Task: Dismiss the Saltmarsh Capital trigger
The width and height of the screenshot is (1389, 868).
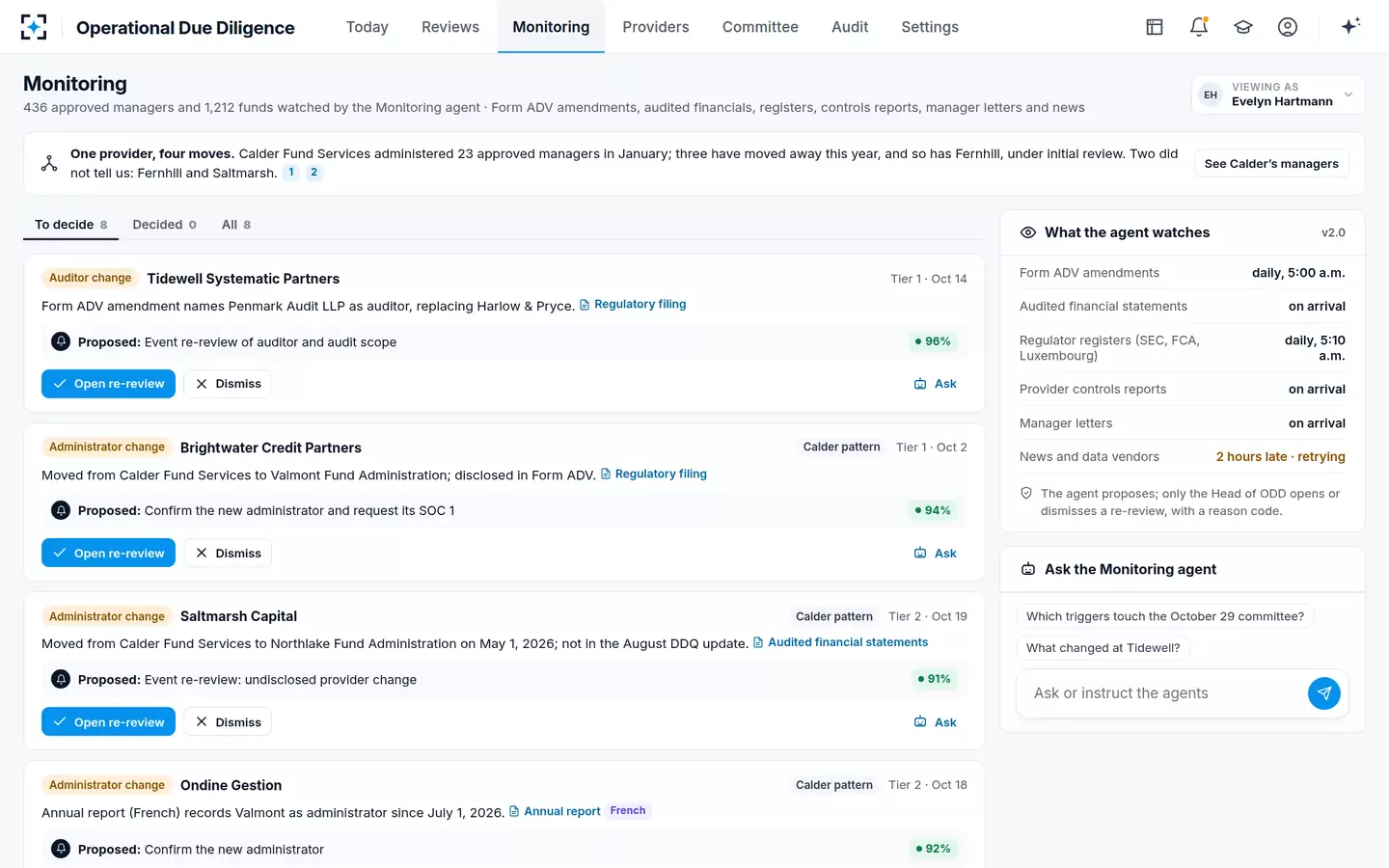Action: pyautogui.click(x=228, y=722)
